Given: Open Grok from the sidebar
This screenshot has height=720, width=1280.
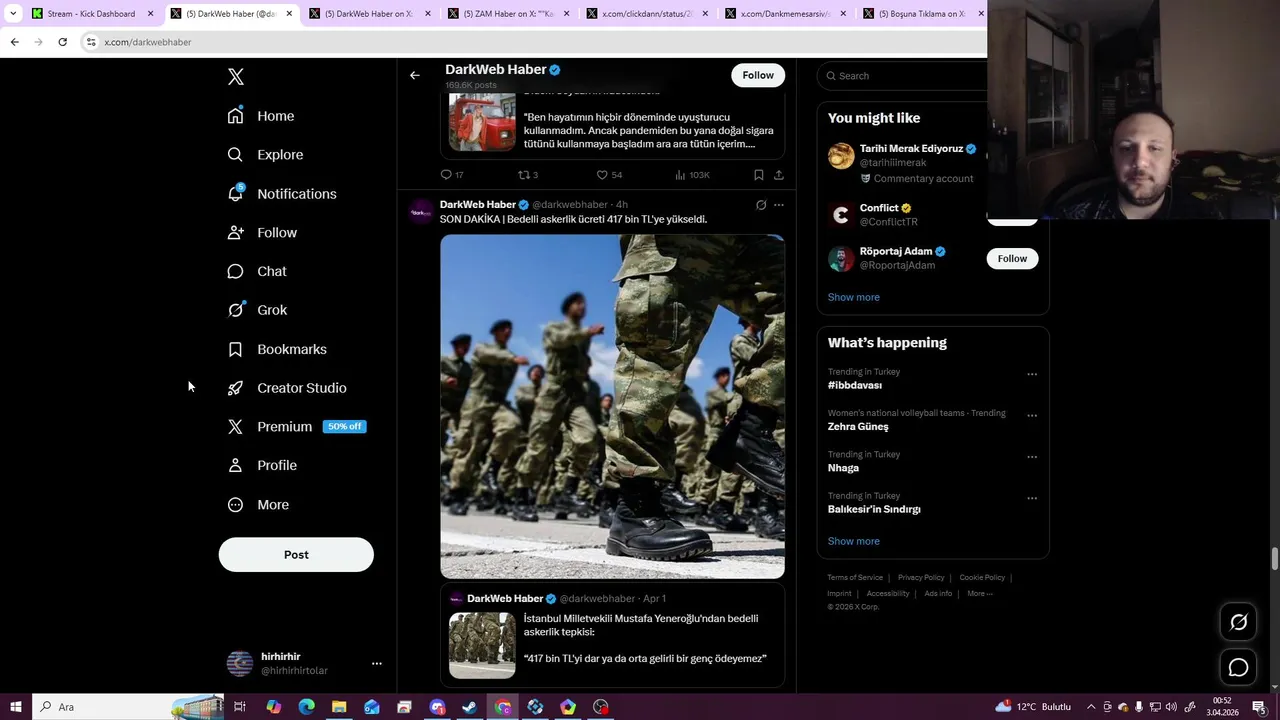Looking at the screenshot, I should coord(257,310).
